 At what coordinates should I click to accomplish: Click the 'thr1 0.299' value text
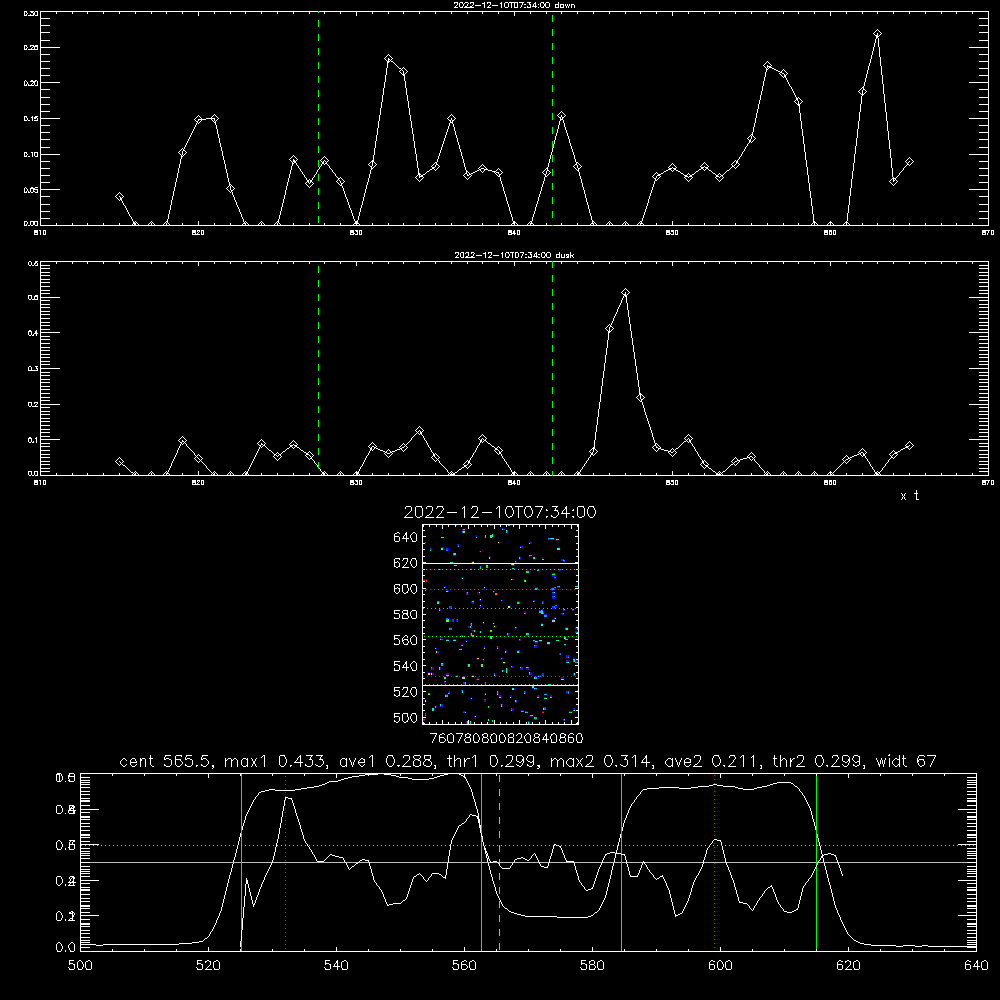tap(493, 761)
